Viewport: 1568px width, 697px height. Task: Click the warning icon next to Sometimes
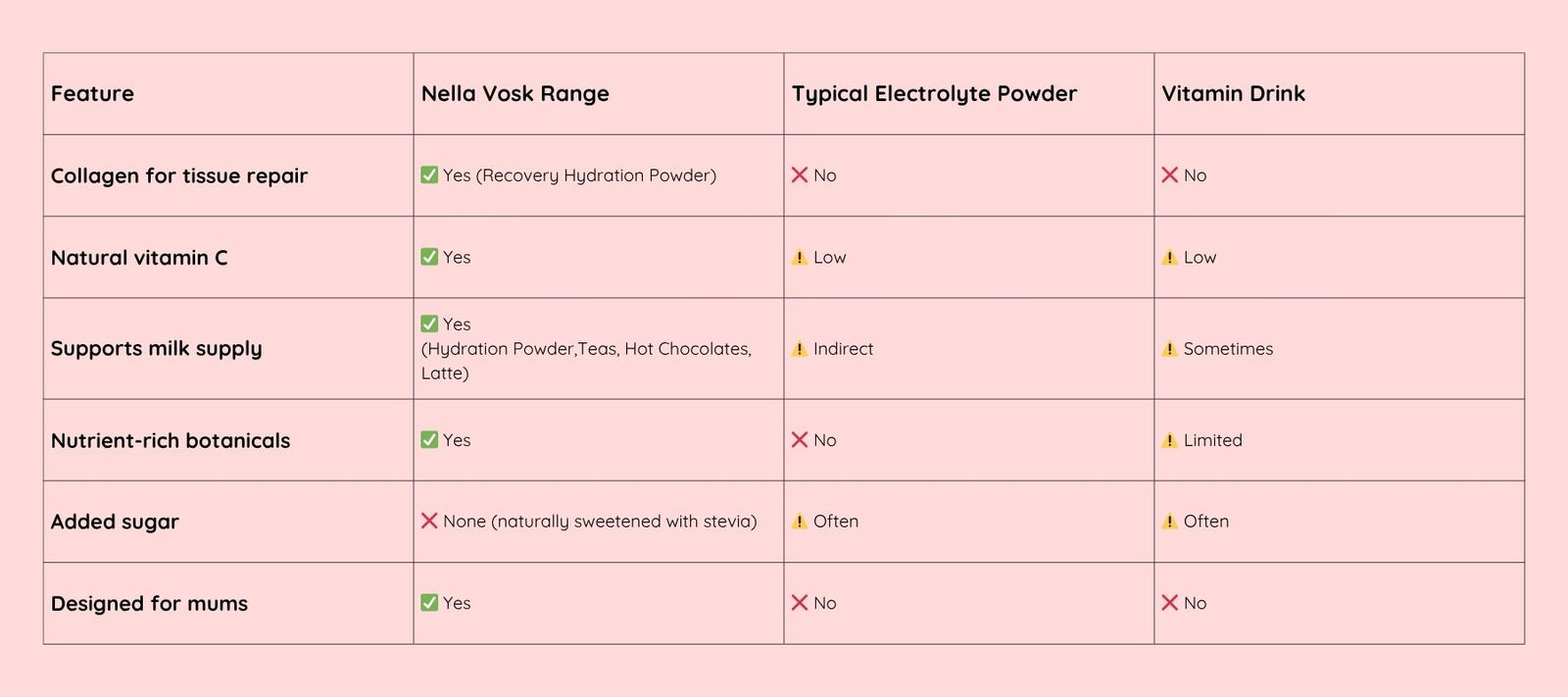[1169, 349]
